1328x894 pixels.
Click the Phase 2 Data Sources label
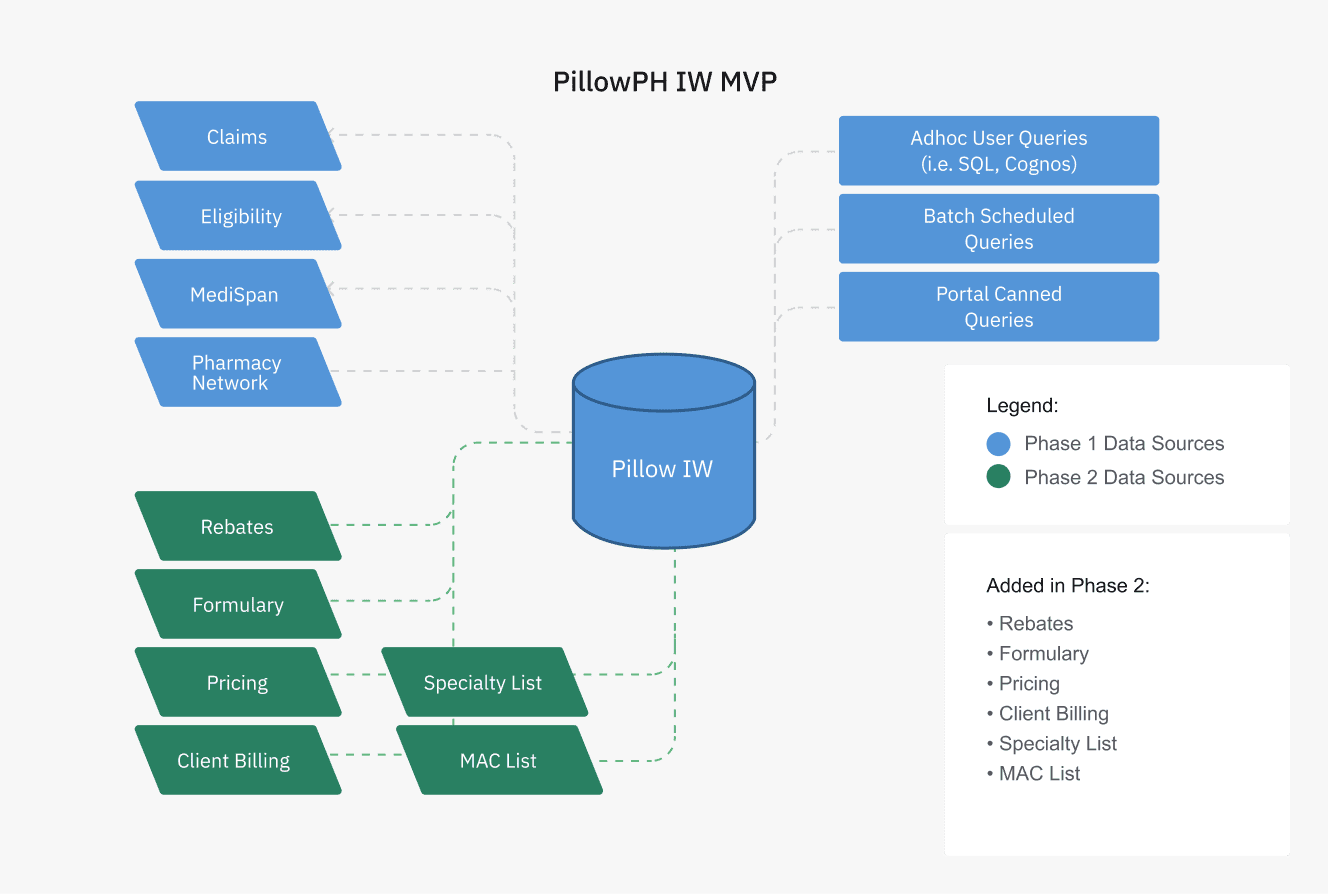(x=1124, y=477)
